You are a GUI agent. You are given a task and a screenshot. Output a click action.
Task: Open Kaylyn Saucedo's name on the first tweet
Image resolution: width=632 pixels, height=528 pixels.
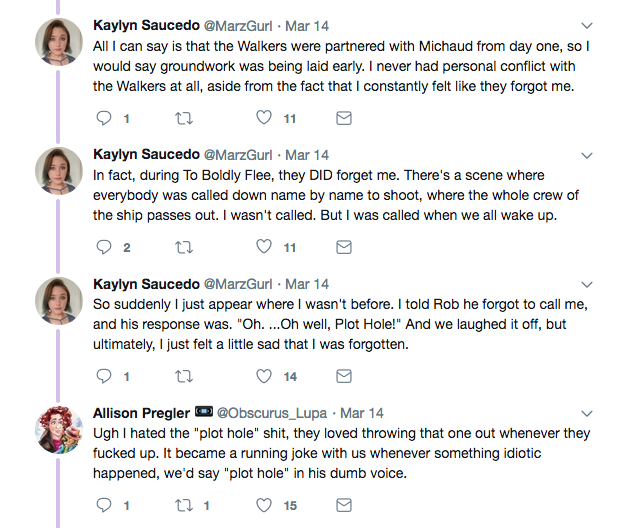pyautogui.click(x=146, y=25)
